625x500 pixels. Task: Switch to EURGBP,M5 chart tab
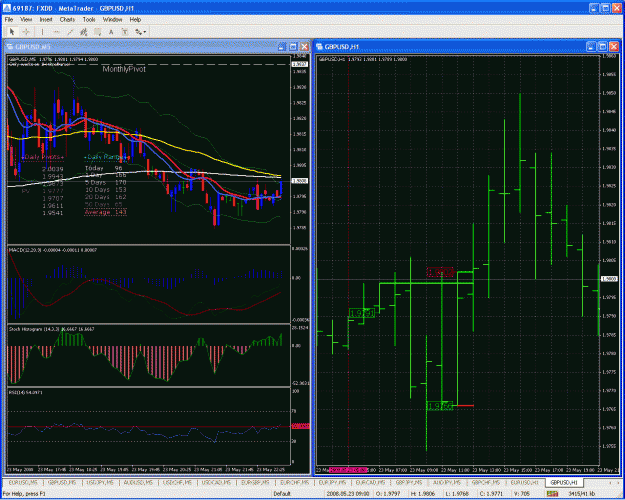click(x=255, y=483)
